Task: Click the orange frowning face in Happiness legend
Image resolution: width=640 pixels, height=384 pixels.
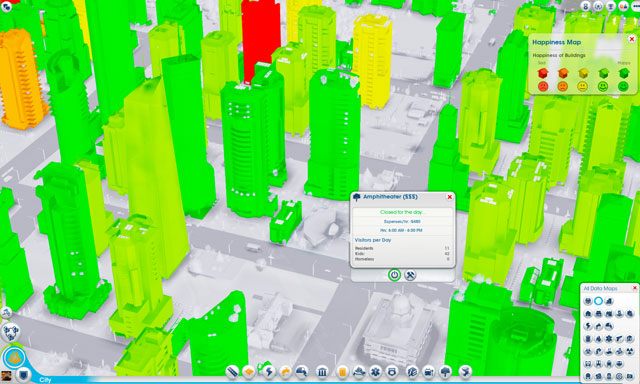Action: coord(562,87)
